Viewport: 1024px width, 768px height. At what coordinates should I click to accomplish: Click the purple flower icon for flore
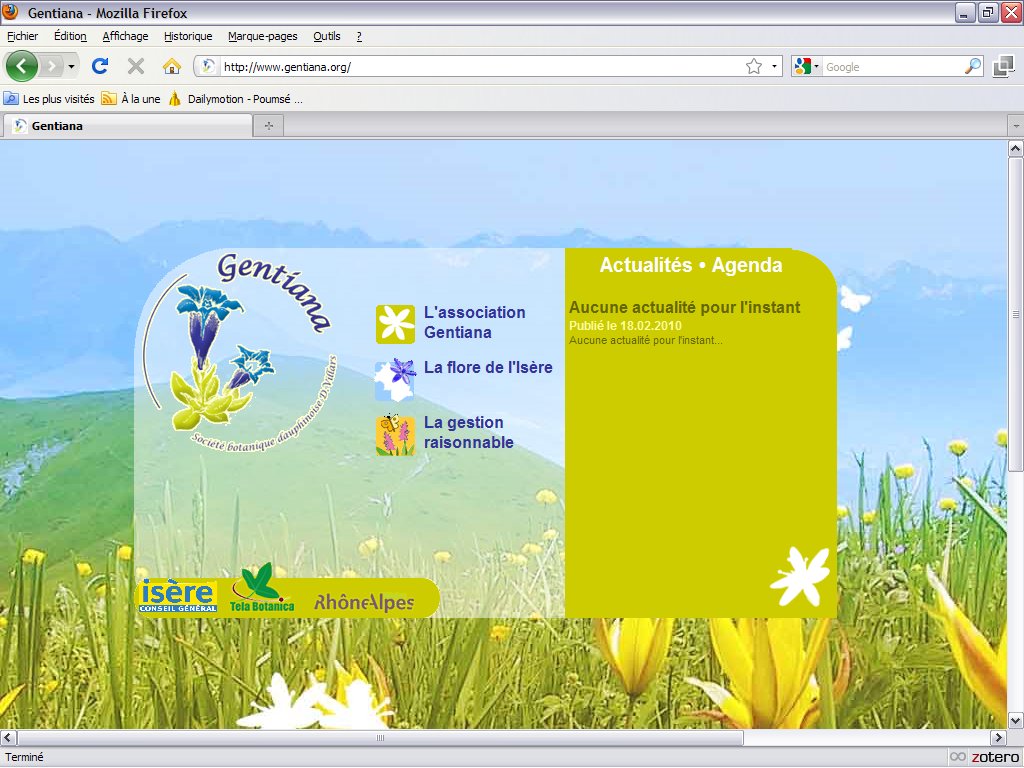coord(395,377)
